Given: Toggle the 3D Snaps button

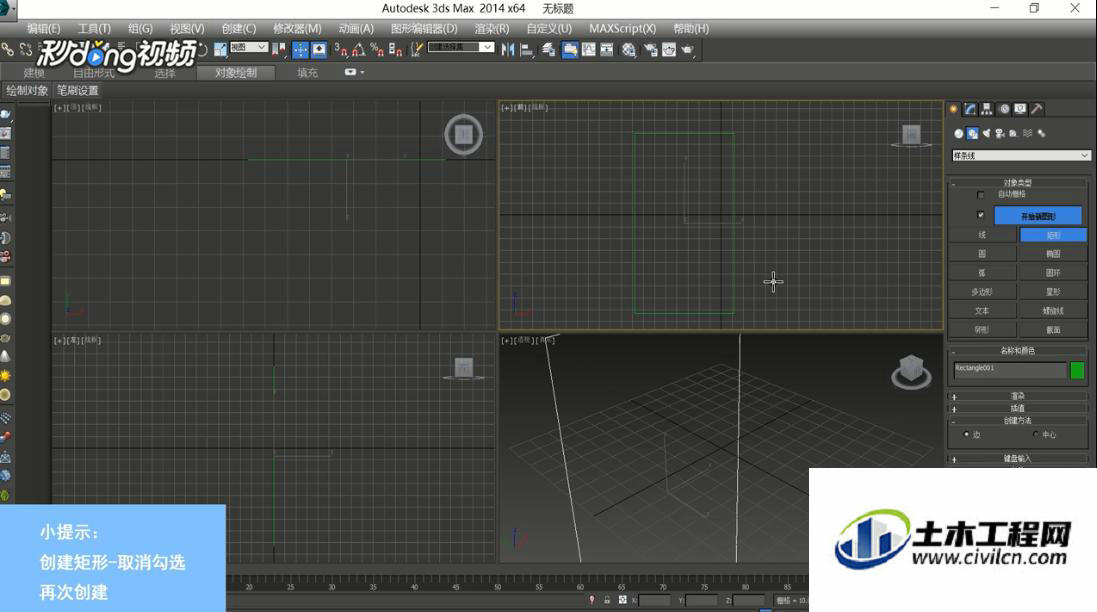Looking at the screenshot, I should (x=341, y=49).
